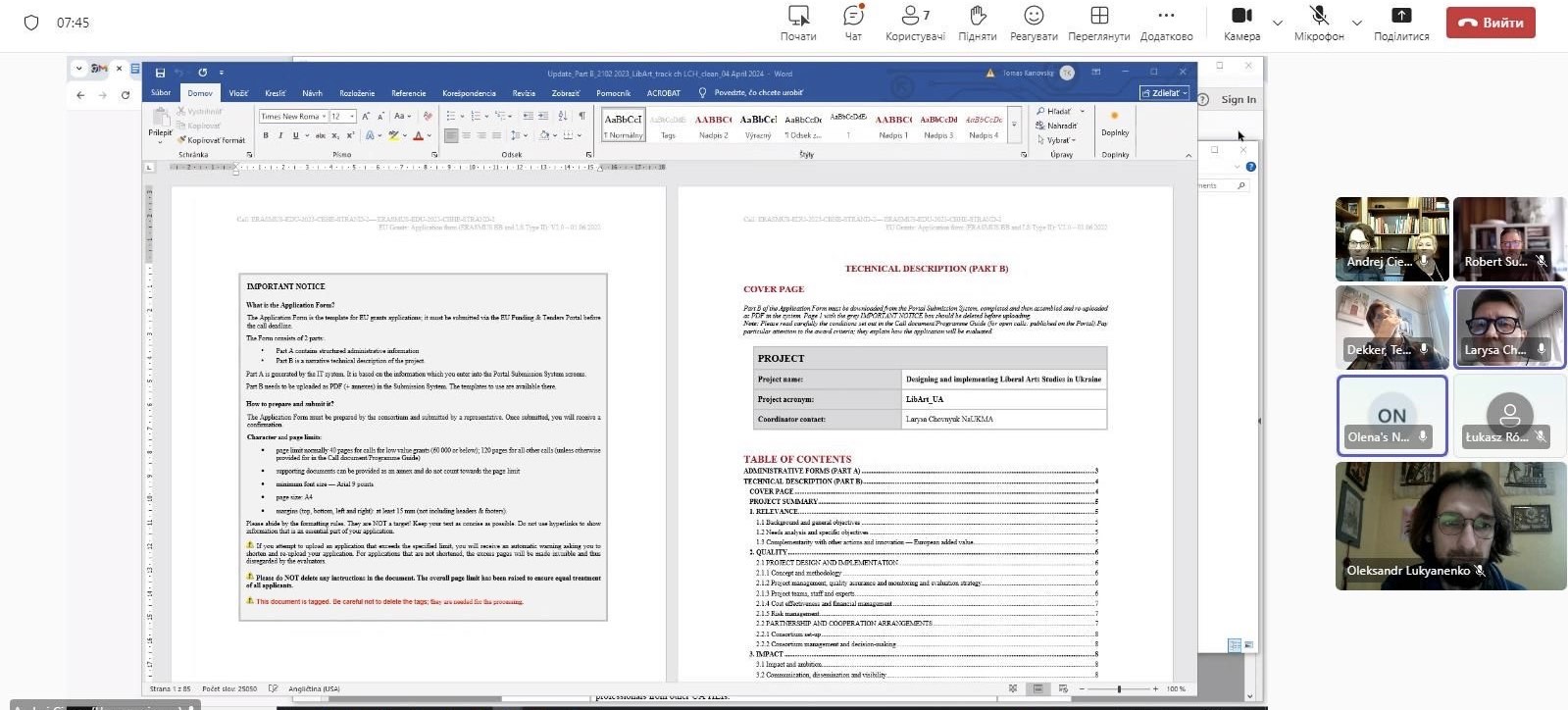Open the Реагувати reactions menu
This screenshot has height=710, width=1568.
(1034, 23)
